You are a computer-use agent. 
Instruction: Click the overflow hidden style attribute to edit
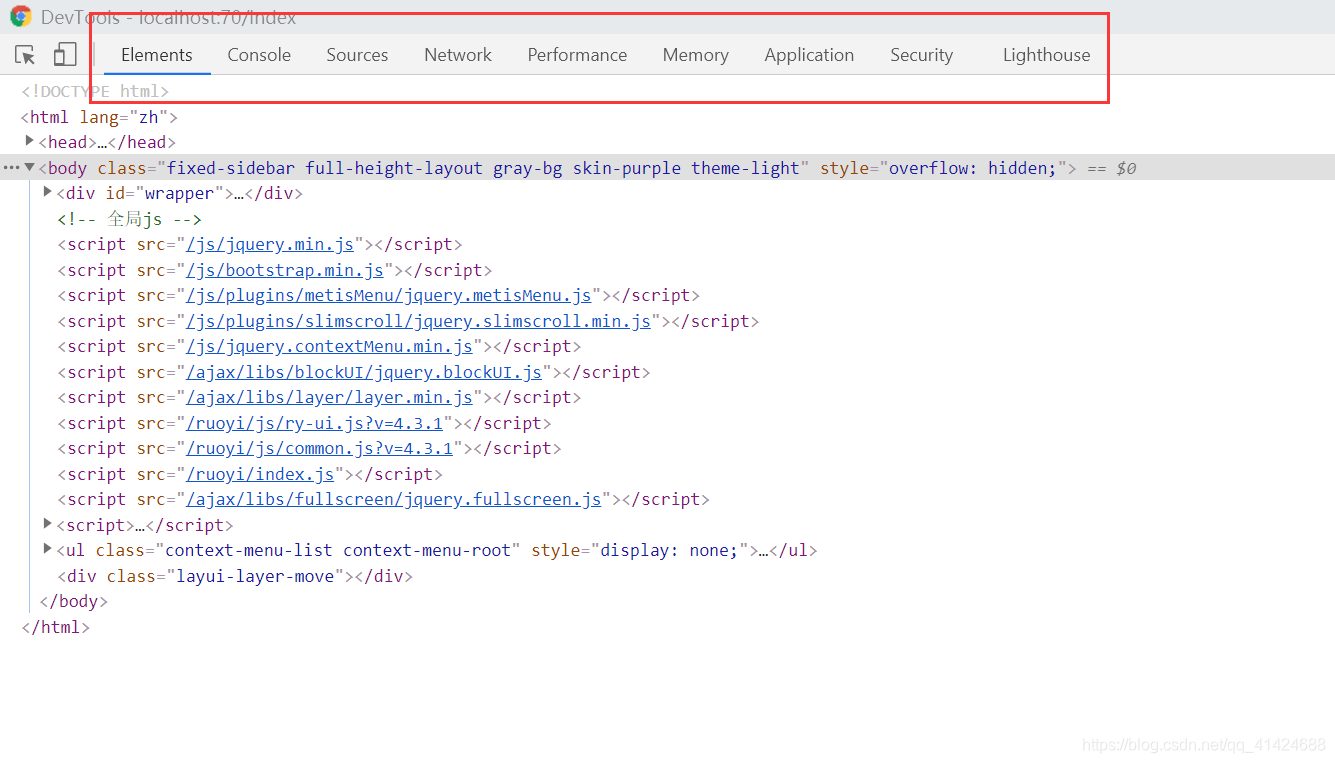point(970,167)
